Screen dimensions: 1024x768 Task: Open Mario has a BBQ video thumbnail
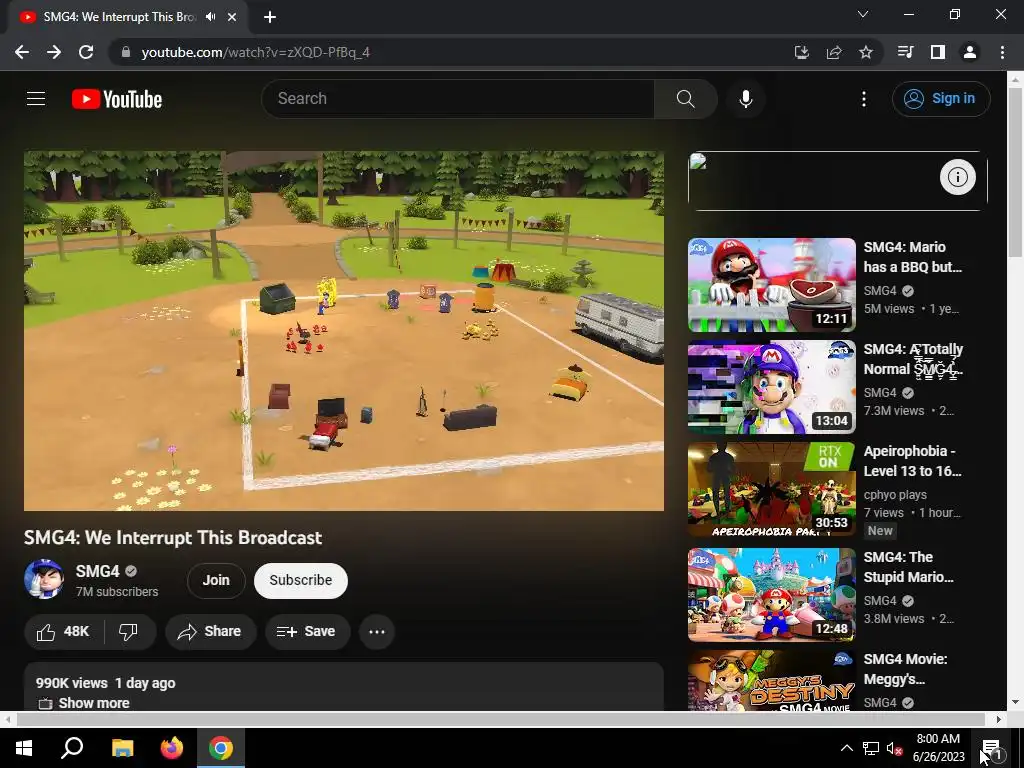click(771, 285)
